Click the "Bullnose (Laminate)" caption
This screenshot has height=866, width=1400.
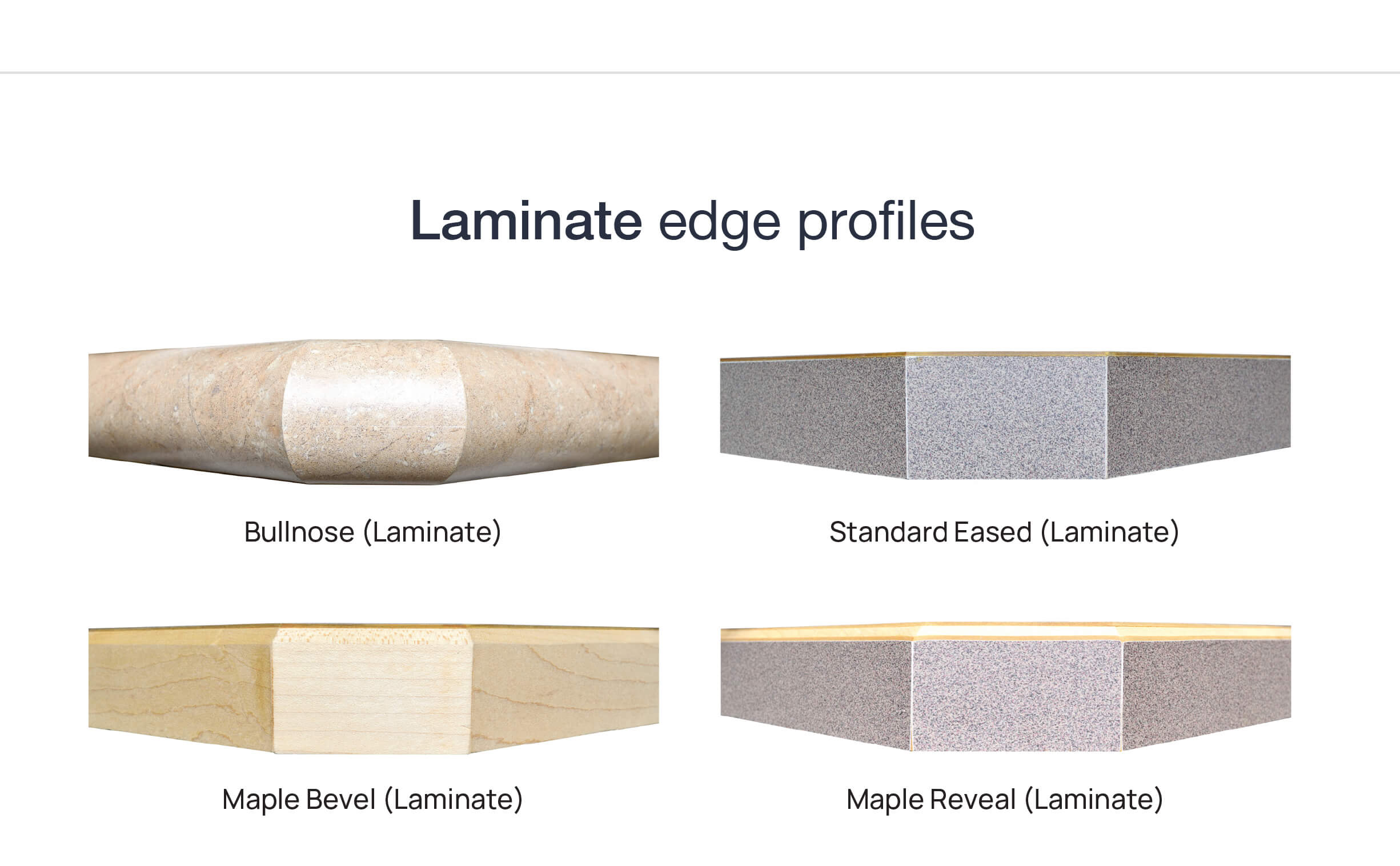click(373, 532)
